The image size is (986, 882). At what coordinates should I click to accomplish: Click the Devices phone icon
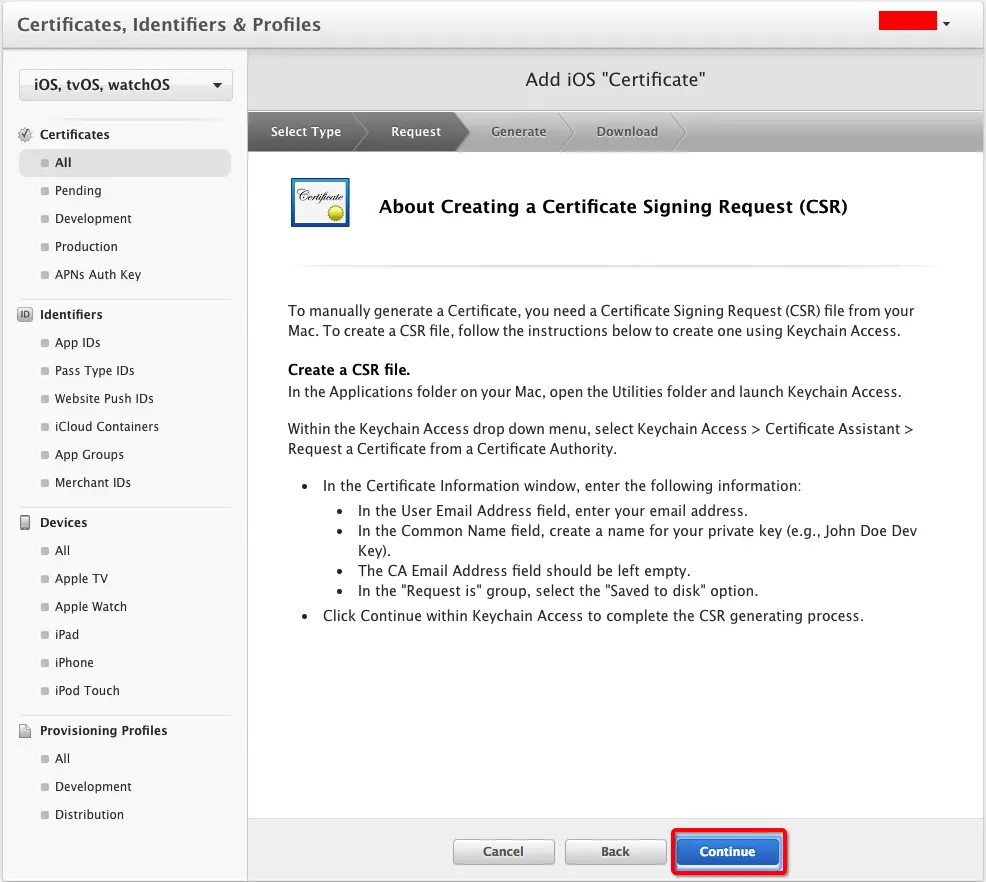[25, 522]
